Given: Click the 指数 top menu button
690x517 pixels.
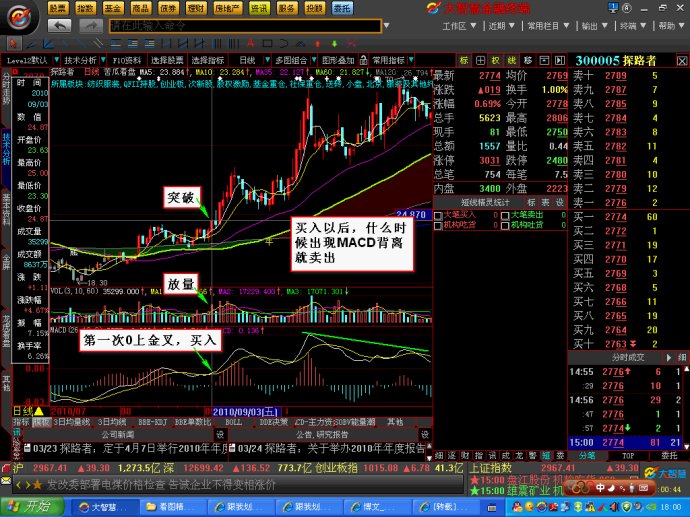Looking at the screenshot, I should tap(85, 8).
